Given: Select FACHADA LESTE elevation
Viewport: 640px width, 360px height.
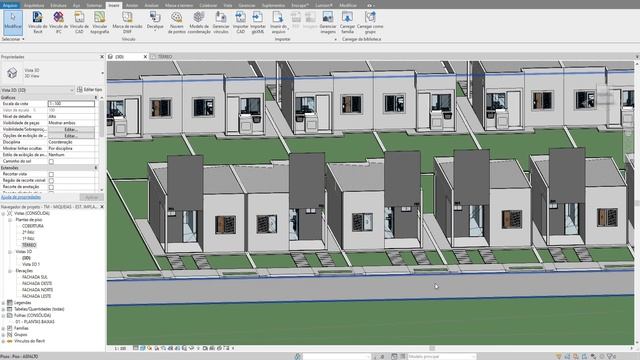Looking at the screenshot, I should [36, 296].
